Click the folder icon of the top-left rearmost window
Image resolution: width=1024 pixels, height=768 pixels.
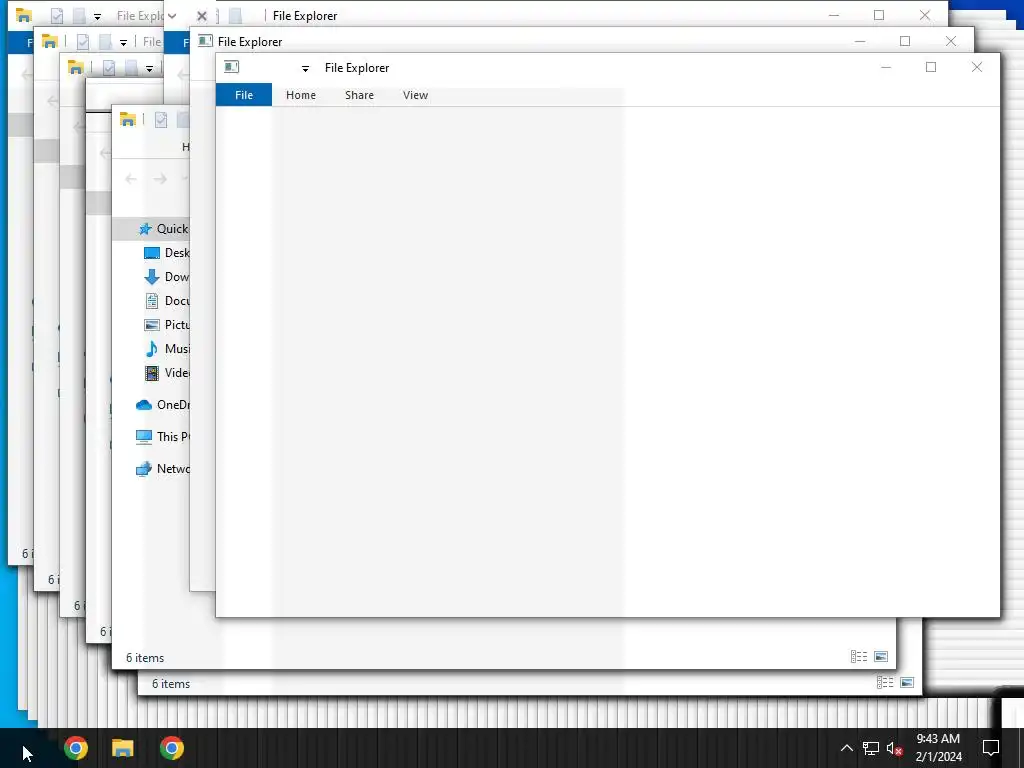[x=24, y=15]
